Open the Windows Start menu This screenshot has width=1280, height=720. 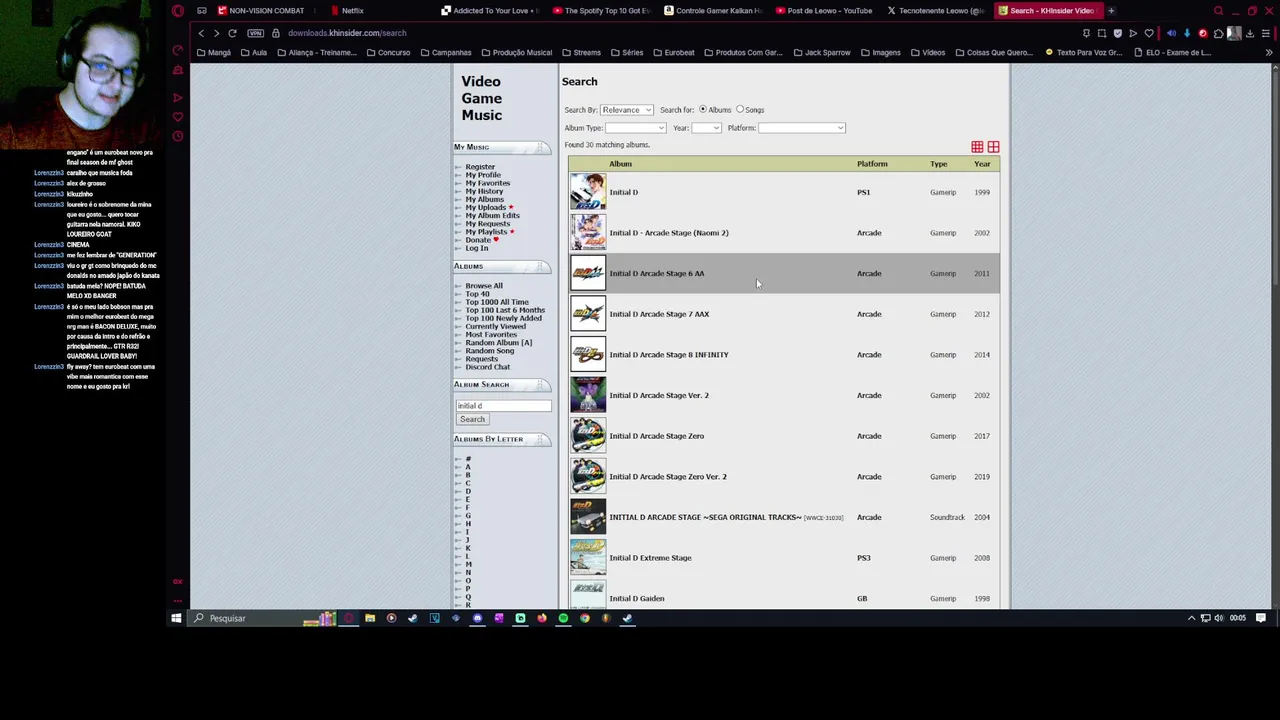coord(176,618)
